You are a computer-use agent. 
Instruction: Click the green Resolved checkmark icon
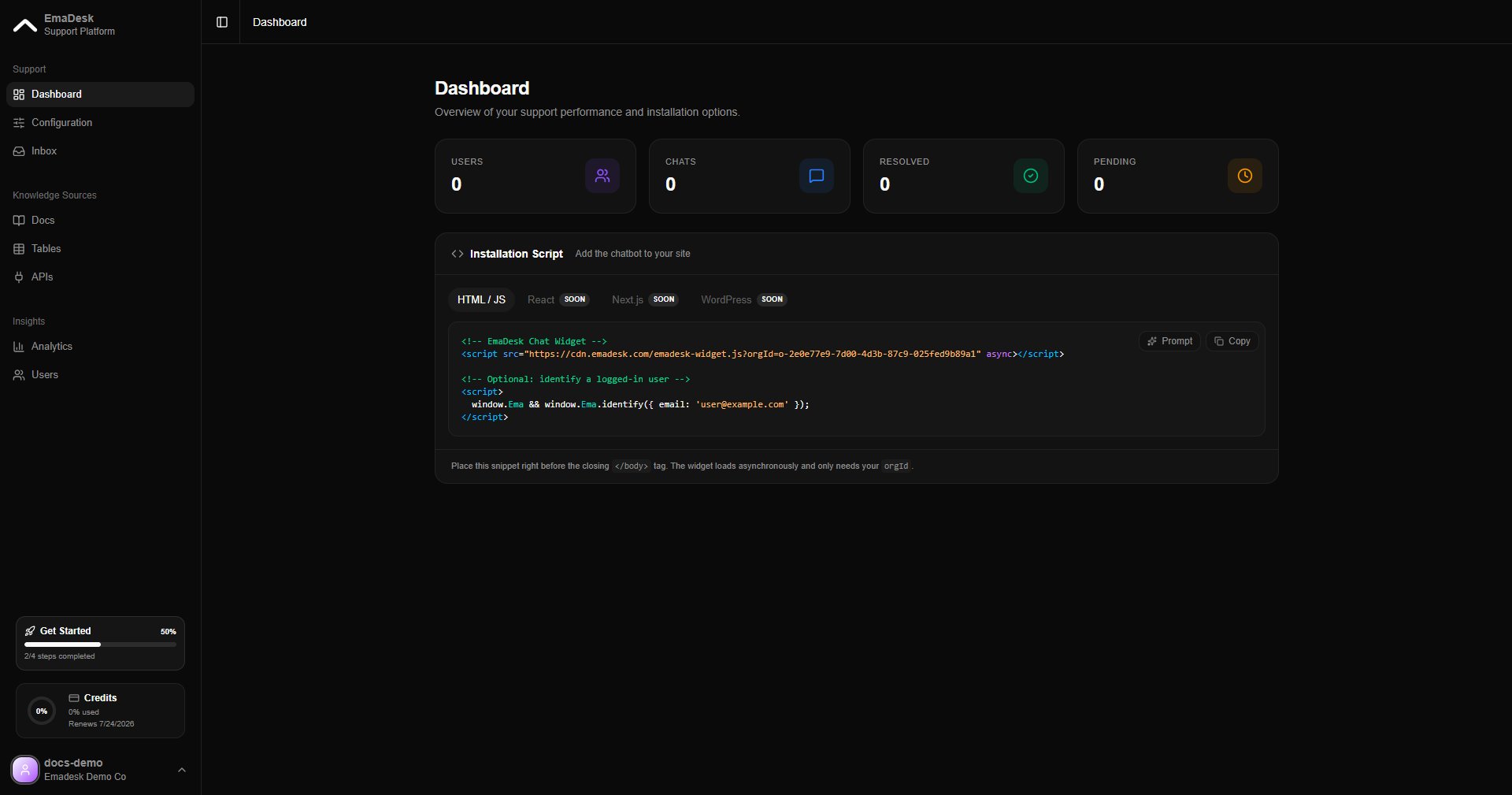1031,176
